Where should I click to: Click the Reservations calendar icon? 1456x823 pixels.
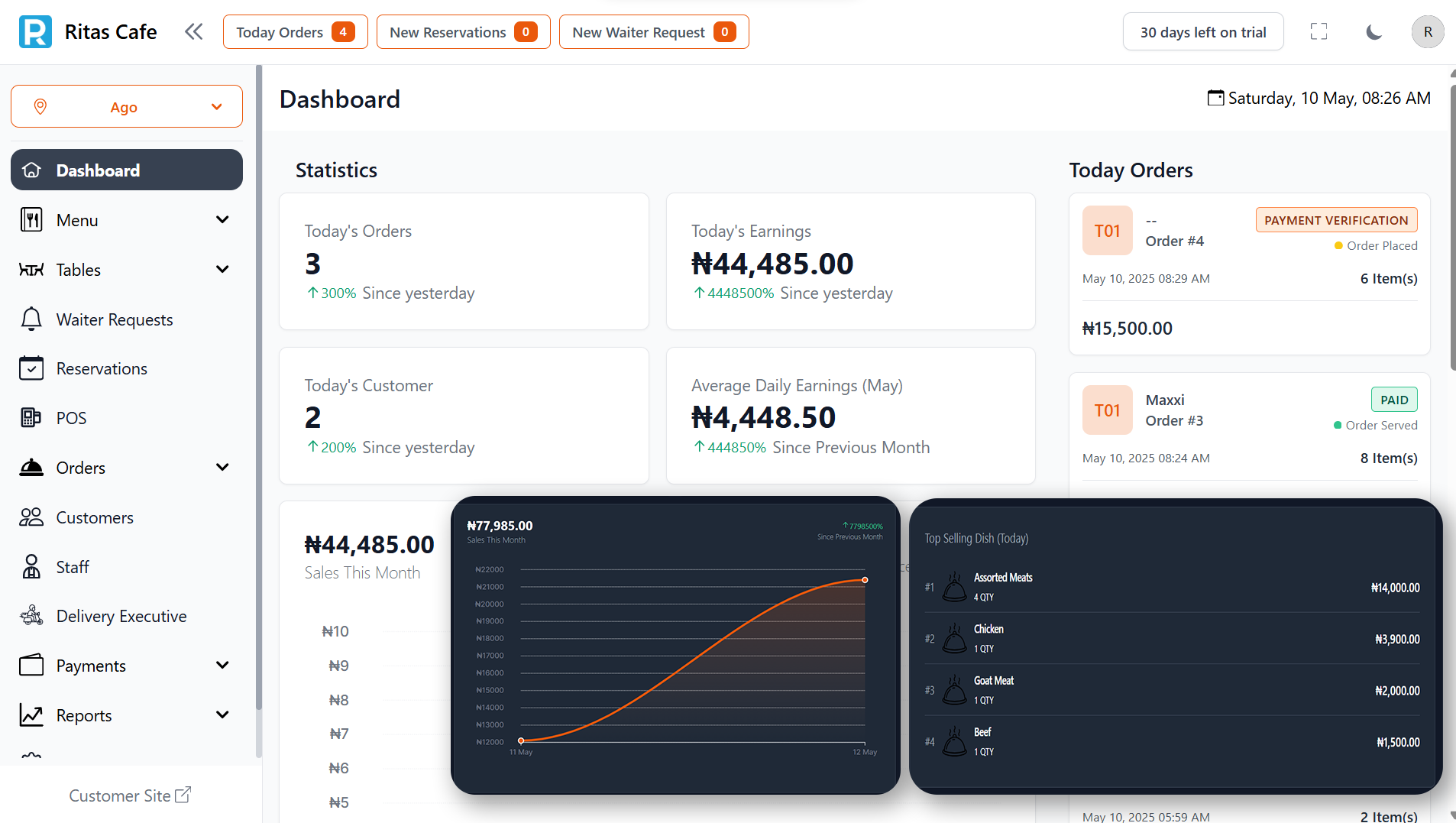pos(31,368)
